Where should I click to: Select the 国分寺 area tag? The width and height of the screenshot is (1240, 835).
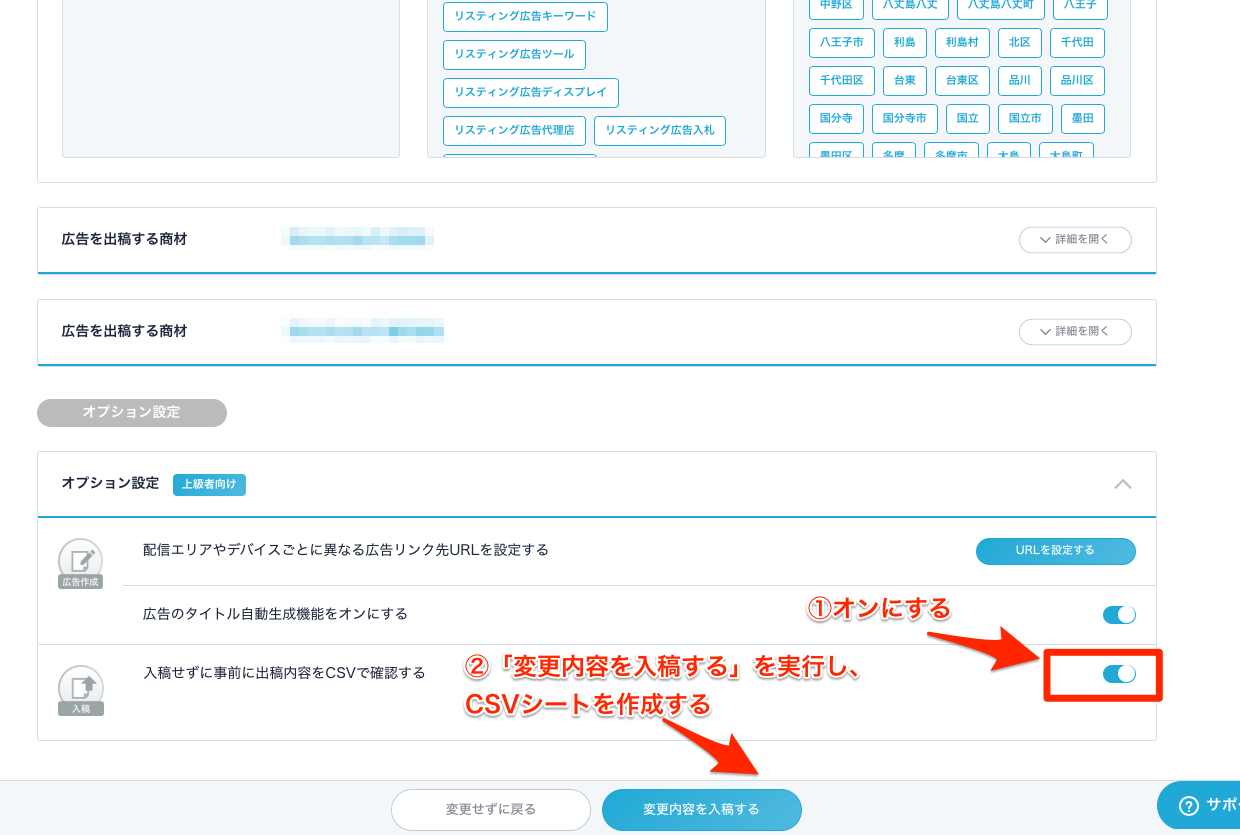click(836, 118)
